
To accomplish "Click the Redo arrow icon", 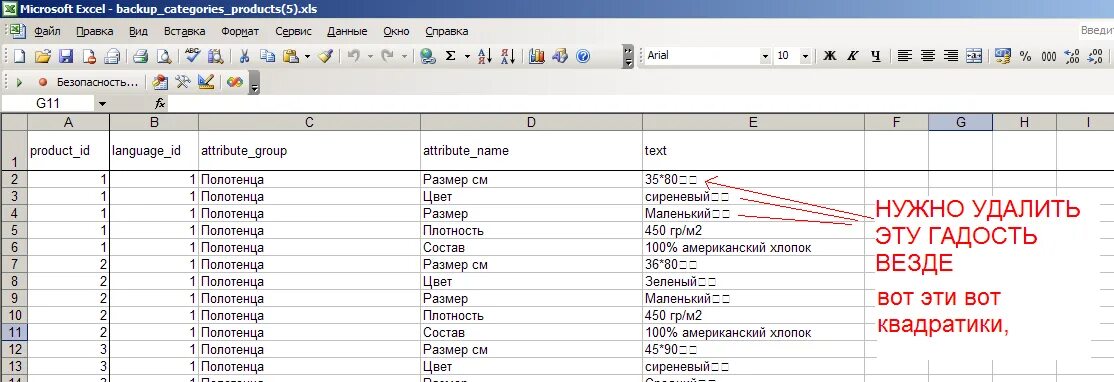I will (388, 56).
